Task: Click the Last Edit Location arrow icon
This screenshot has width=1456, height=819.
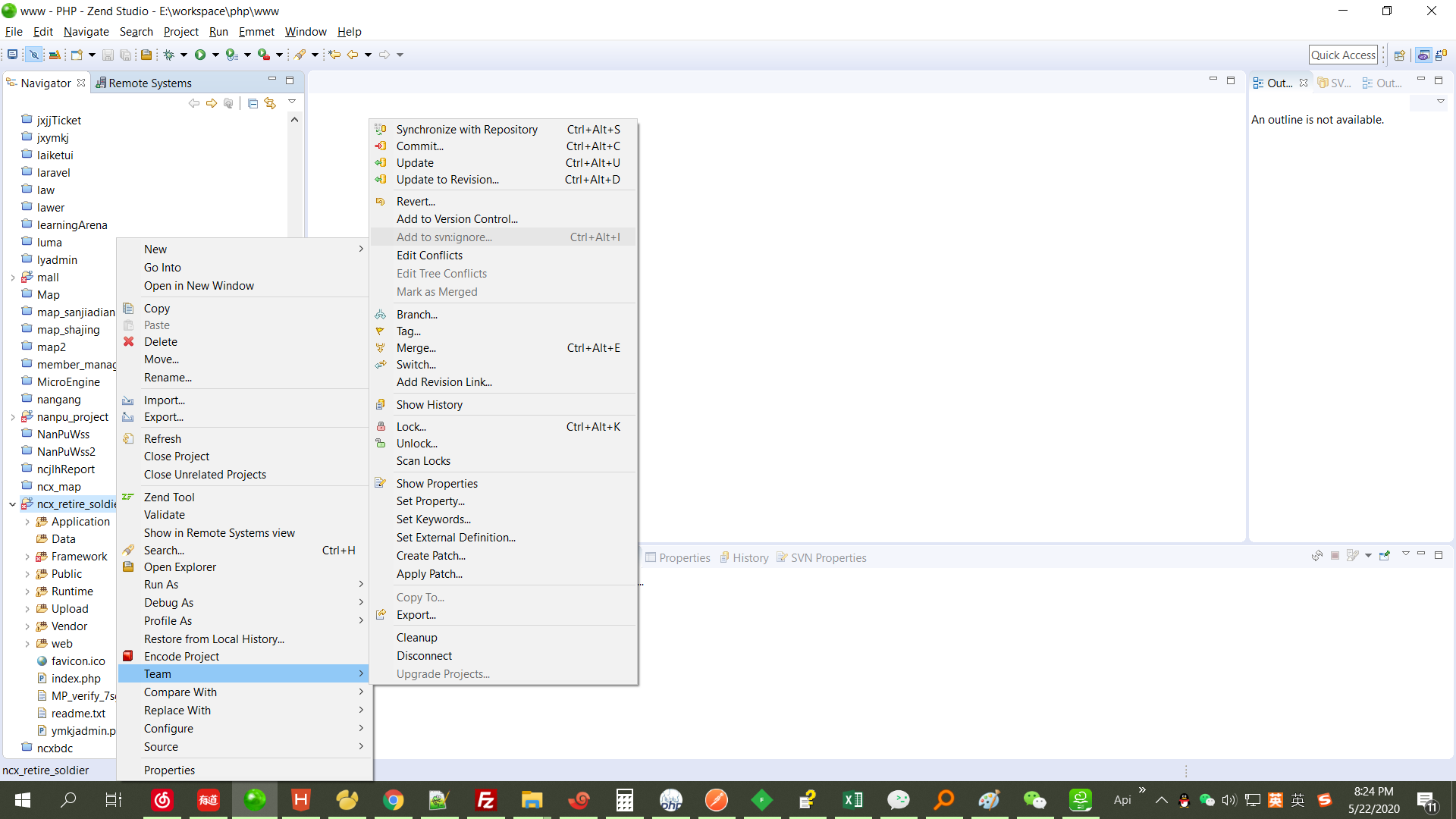Action: (334, 55)
